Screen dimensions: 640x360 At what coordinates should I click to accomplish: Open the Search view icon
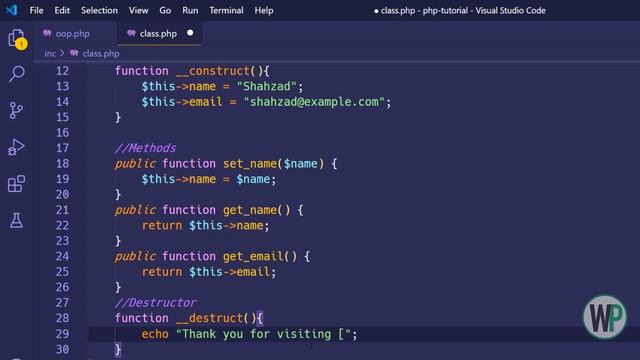(x=17, y=74)
